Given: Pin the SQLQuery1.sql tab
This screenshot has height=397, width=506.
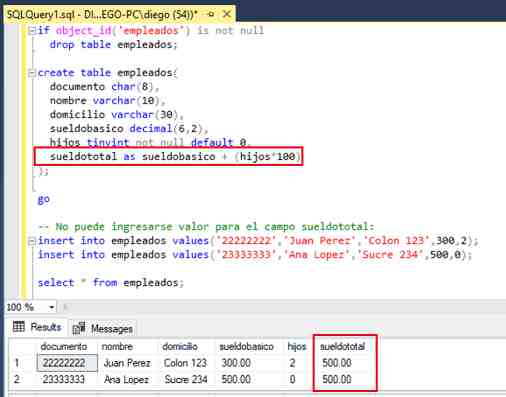Looking at the screenshot, I should pyautogui.click(x=211, y=14).
